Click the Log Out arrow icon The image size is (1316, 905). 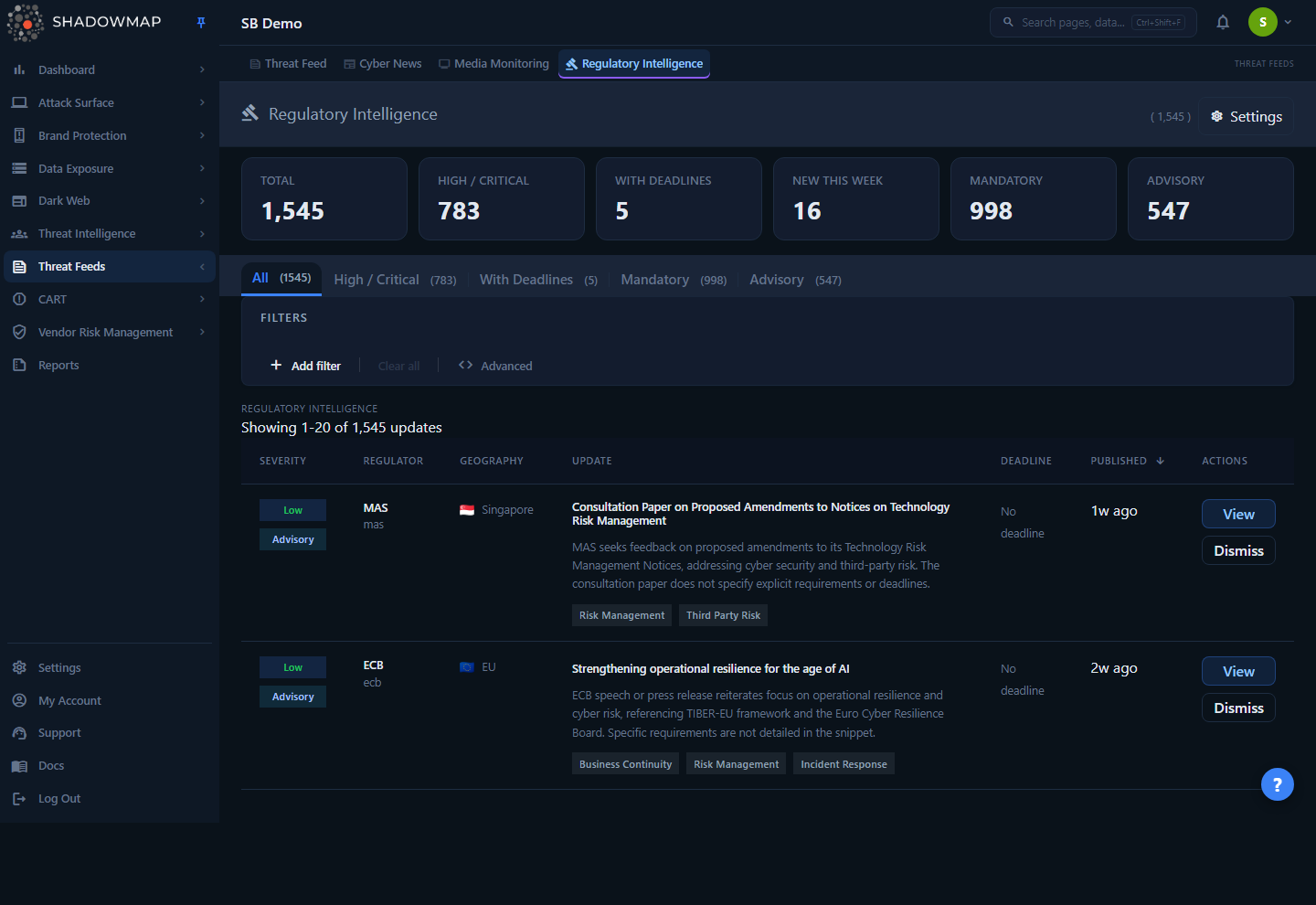click(x=19, y=799)
